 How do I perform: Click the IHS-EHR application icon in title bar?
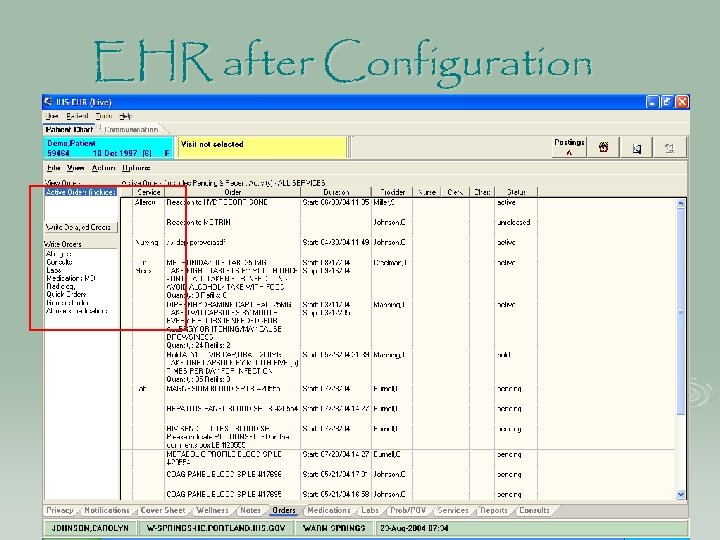pos(48,101)
